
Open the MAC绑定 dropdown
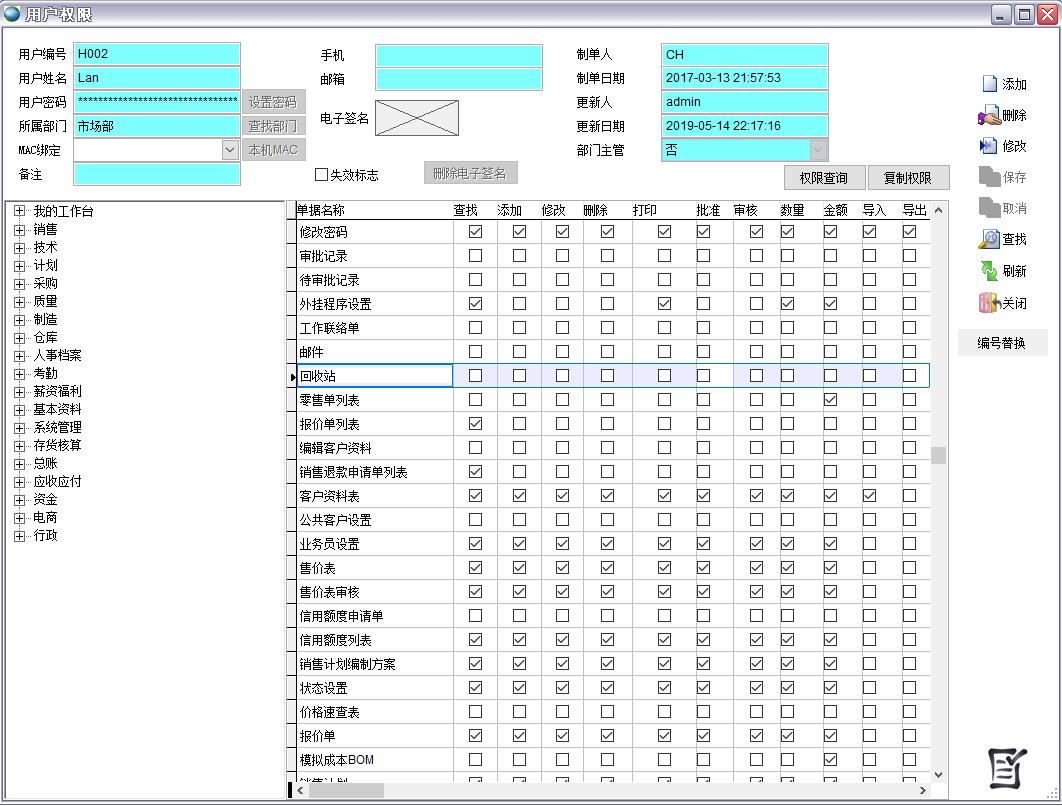(x=230, y=150)
